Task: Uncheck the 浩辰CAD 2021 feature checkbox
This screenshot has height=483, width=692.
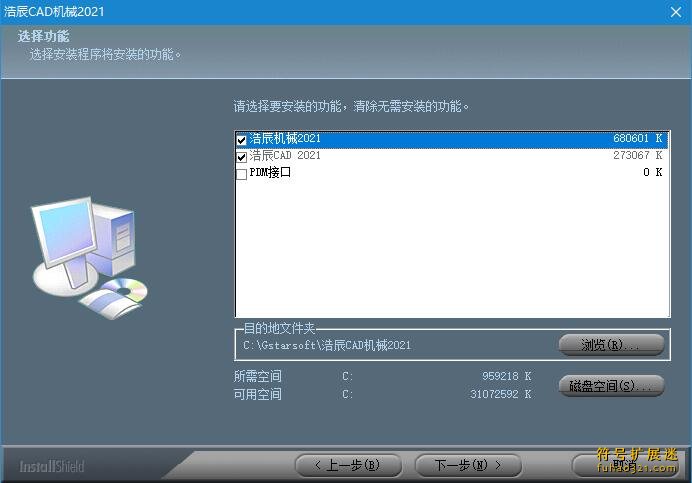Action: [241, 157]
